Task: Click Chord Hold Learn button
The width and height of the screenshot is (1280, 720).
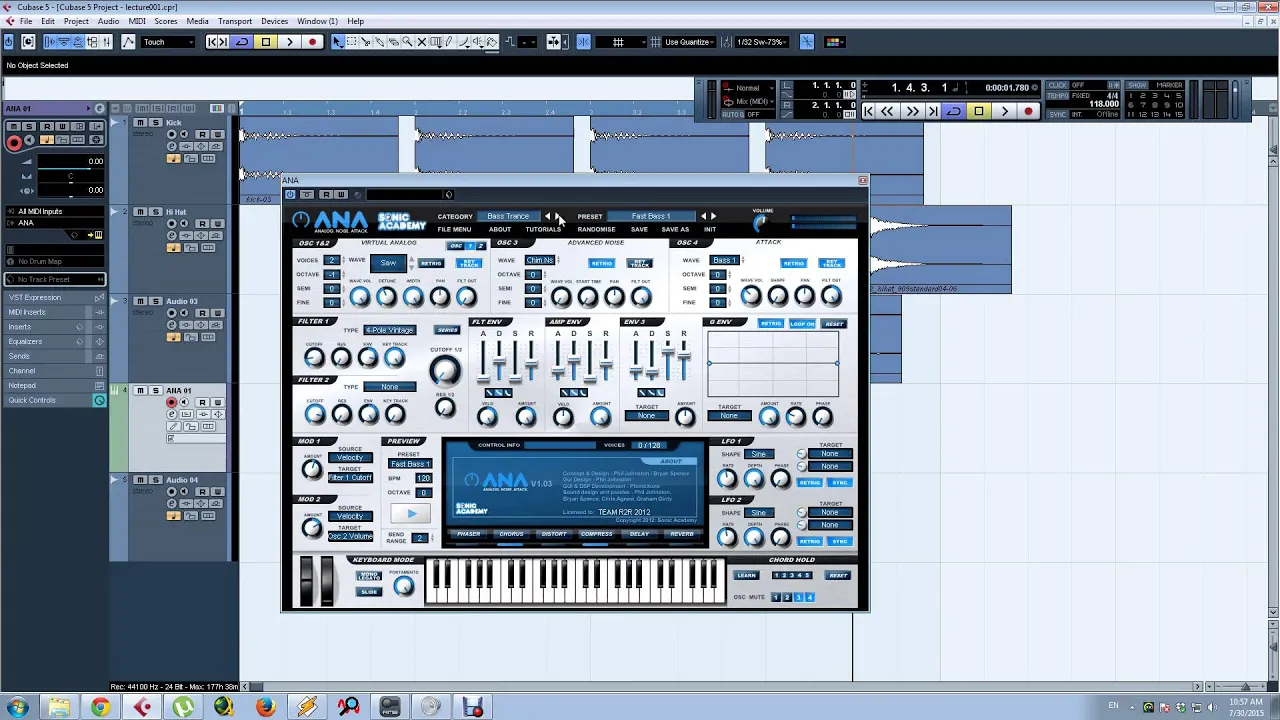Action: (x=746, y=575)
